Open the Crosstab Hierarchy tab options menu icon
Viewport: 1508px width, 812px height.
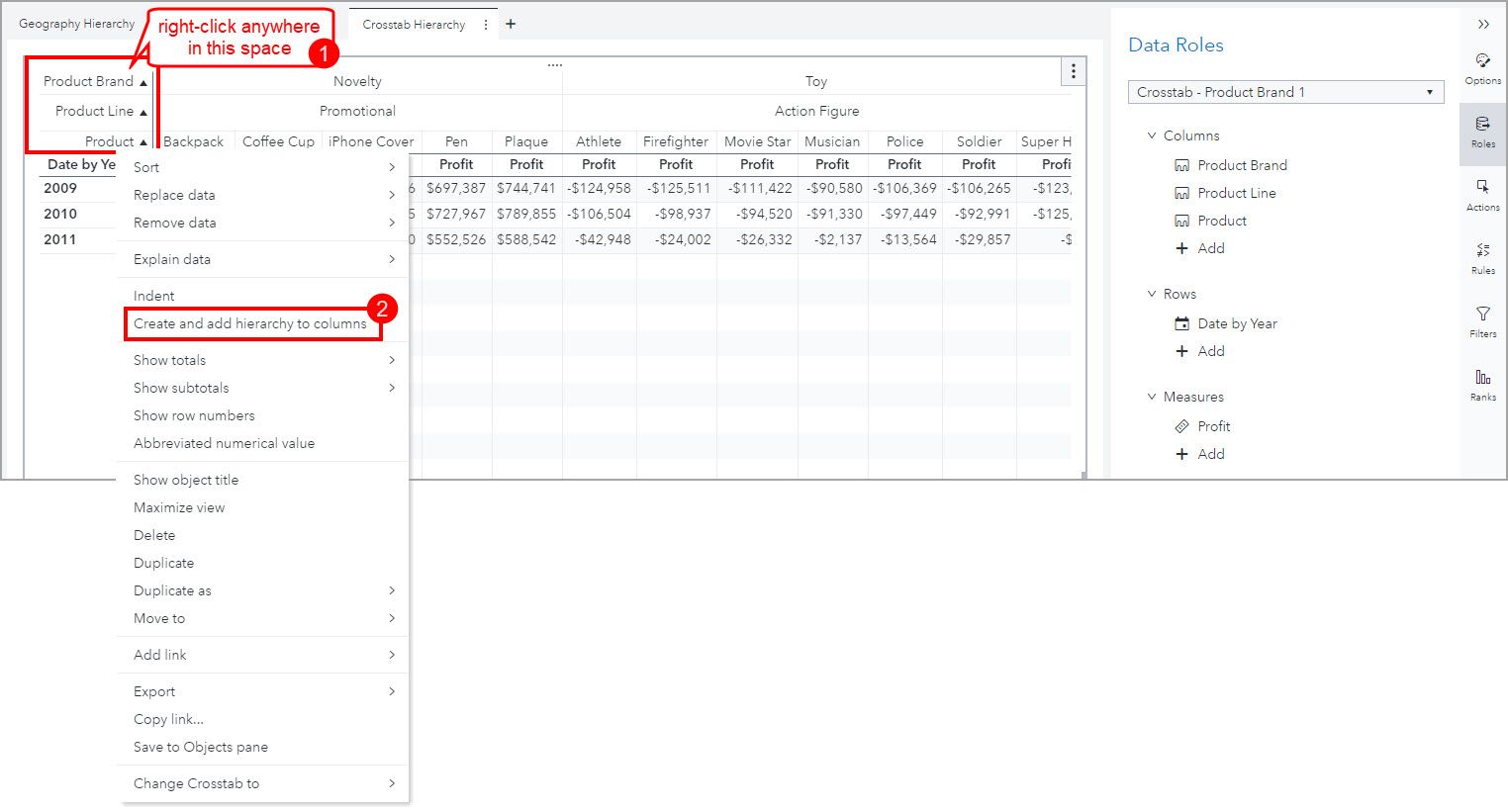point(488,23)
